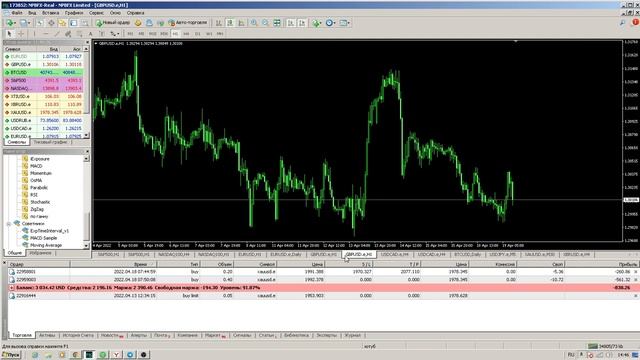The width and height of the screenshot is (640, 360).
Task: Select the H1 timeframe button
Action: [x=175, y=33]
